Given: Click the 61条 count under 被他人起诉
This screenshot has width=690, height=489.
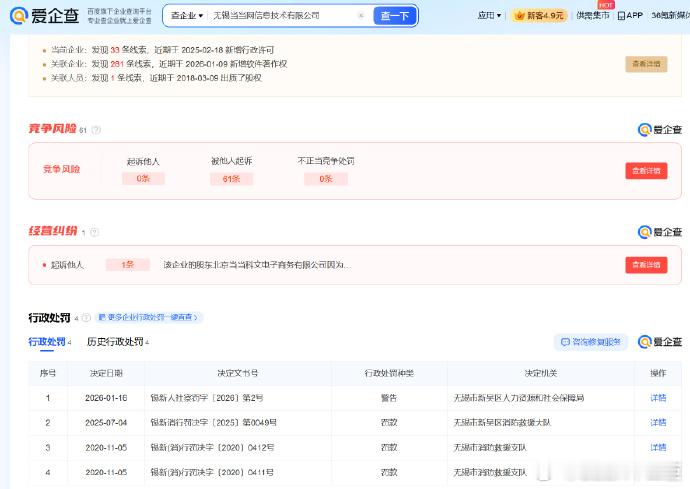Looking at the screenshot, I should click(231, 179).
